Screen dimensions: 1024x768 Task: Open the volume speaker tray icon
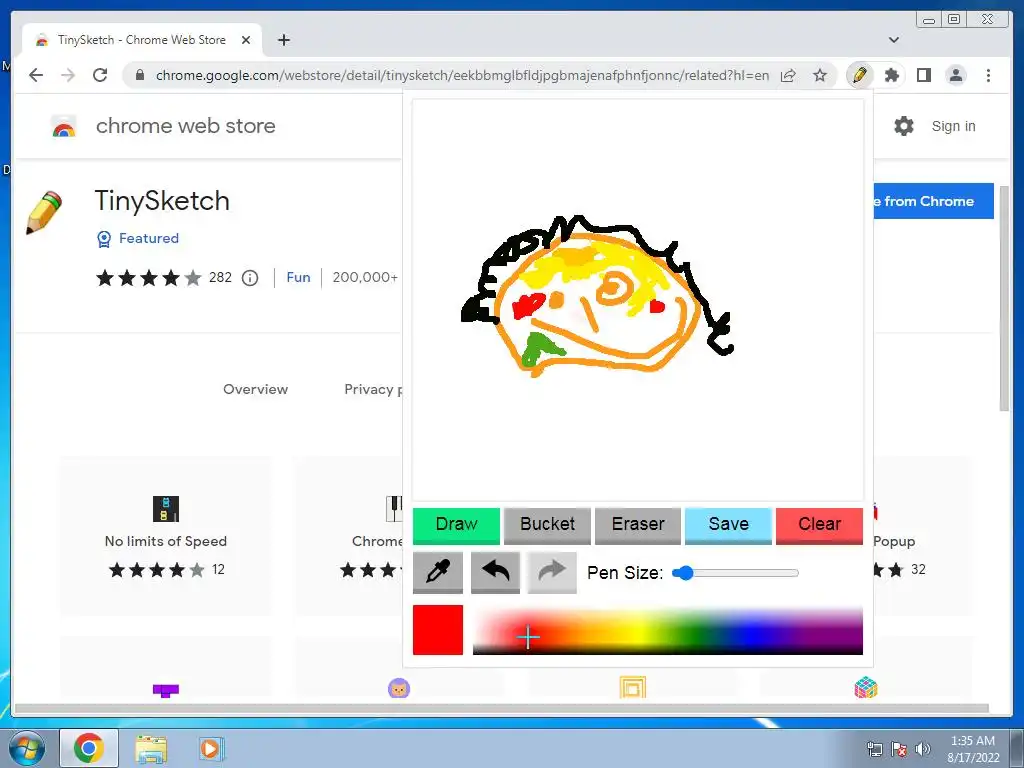[x=923, y=749]
